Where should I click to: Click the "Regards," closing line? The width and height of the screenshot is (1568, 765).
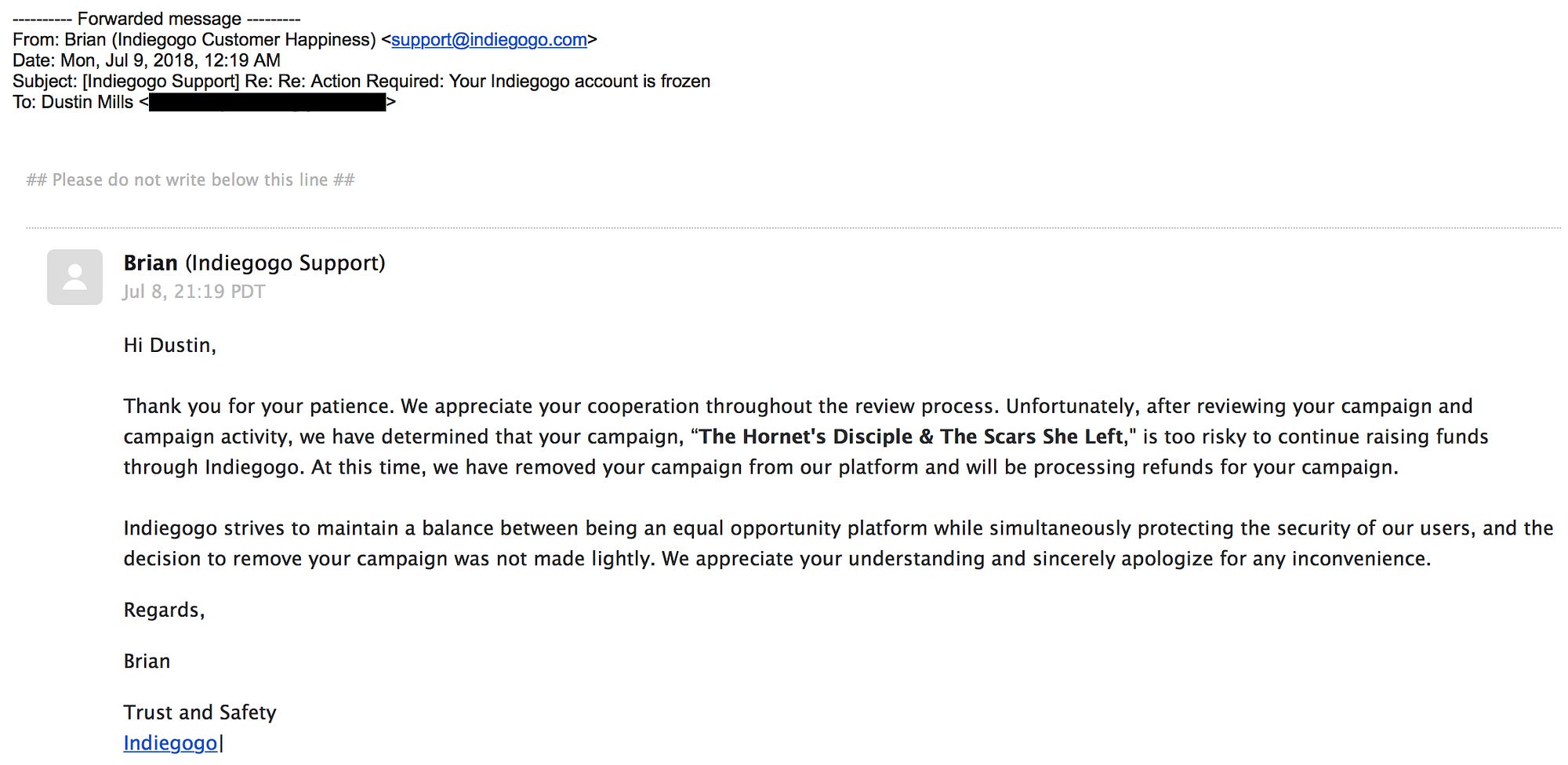pos(164,610)
